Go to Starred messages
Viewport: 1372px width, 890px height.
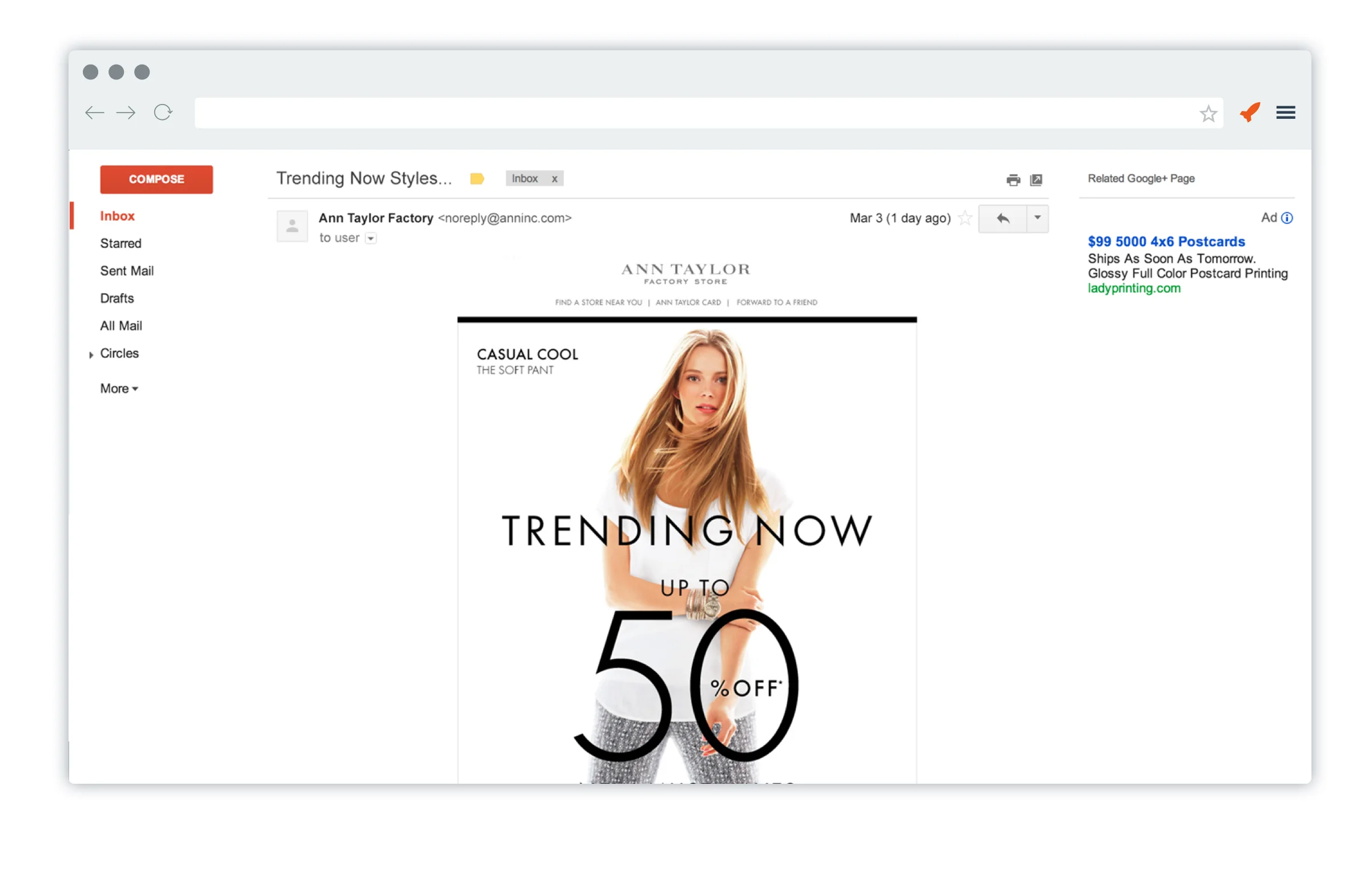pos(121,243)
